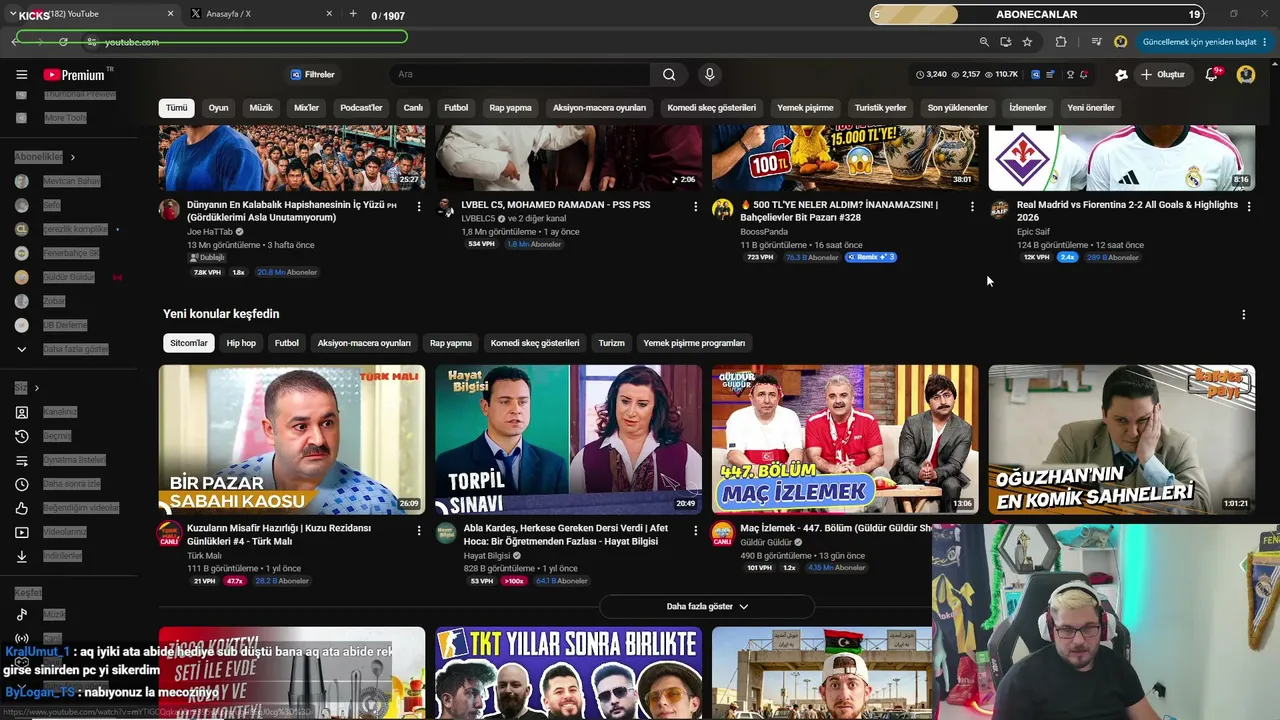Select the Turizm topic chip
Image resolution: width=1280 pixels, height=720 pixels.
[611, 343]
